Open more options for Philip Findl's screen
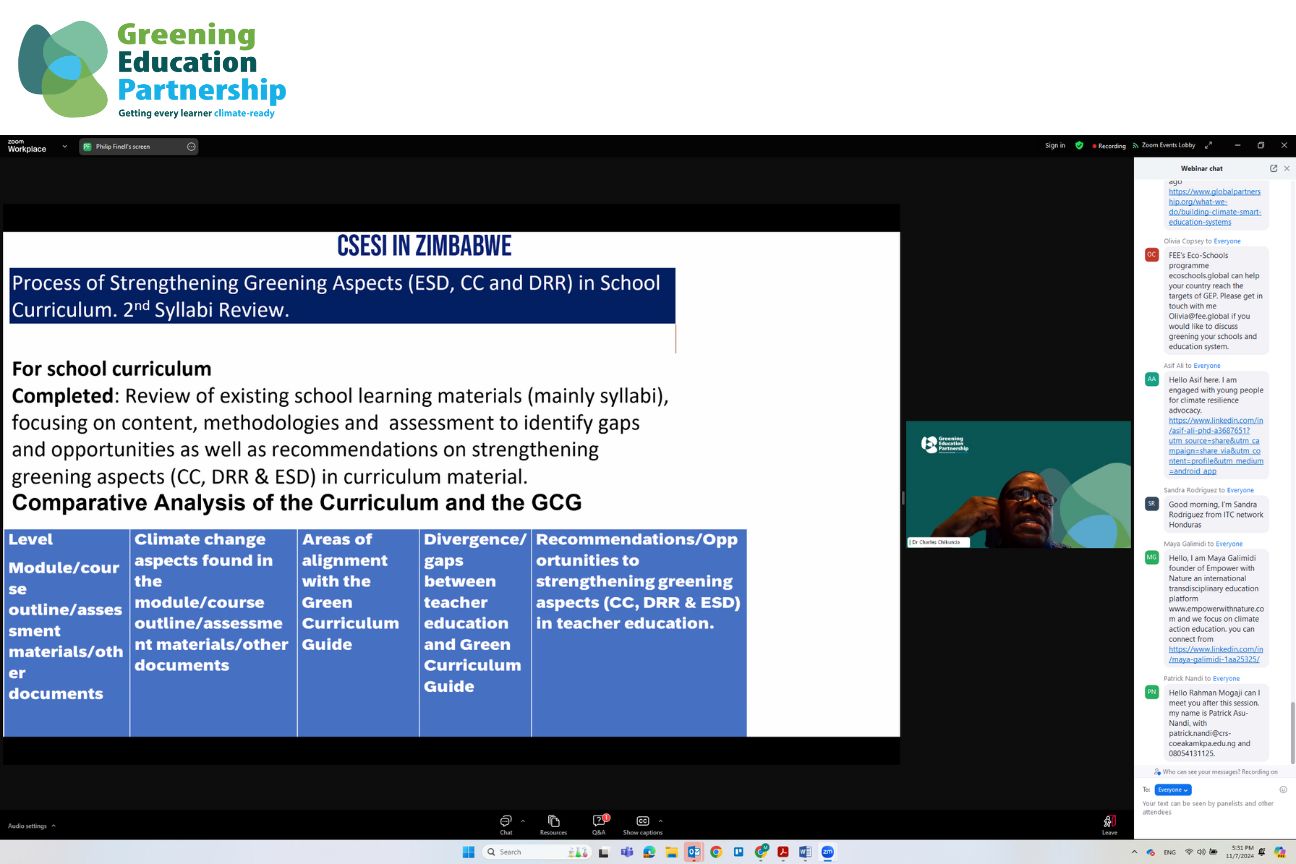Image resolution: width=1296 pixels, height=864 pixels. [191, 146]
